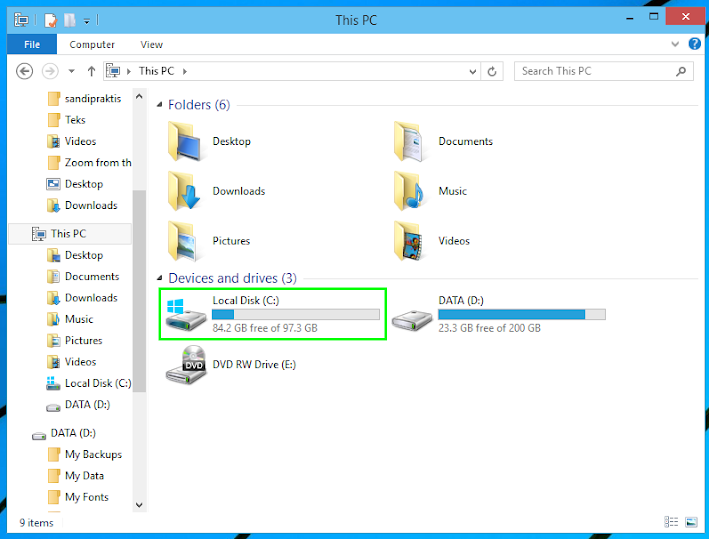Select Zoom from th folder in sidebar
Screen dimensions: 709x539
click(x=89, y=162)
